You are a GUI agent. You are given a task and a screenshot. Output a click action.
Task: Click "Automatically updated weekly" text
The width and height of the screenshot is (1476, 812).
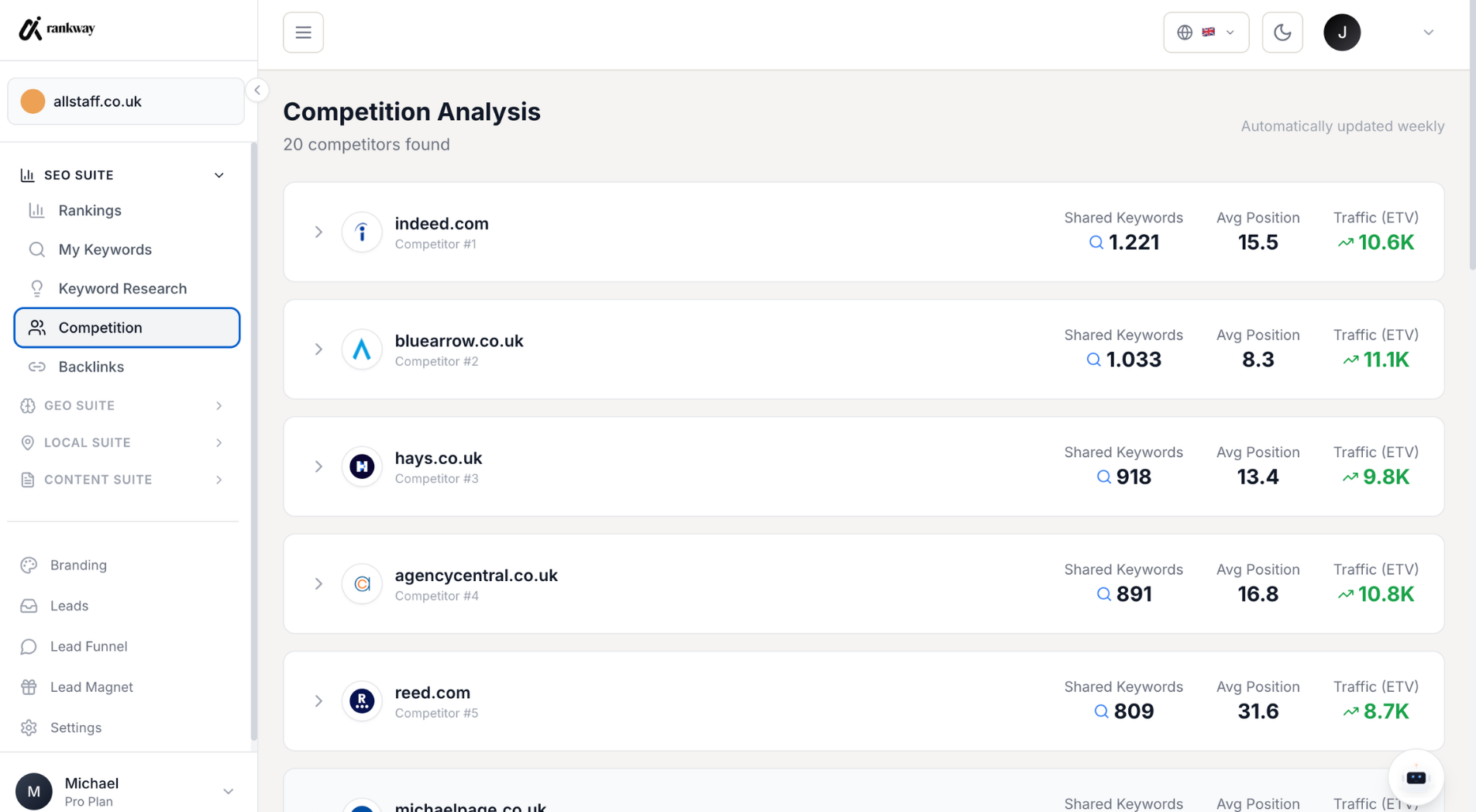tap(1343, 126)
